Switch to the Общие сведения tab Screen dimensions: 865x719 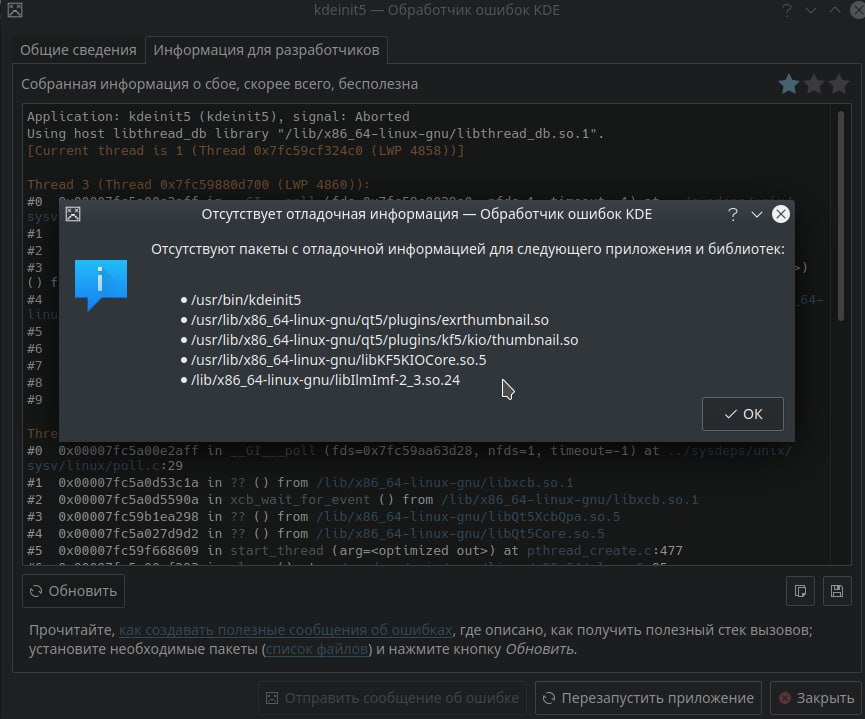(x=78, y=50)
